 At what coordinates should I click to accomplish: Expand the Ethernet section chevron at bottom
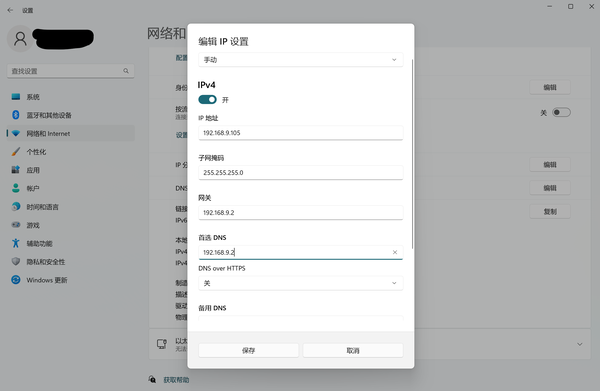click(x=580, y=344)
